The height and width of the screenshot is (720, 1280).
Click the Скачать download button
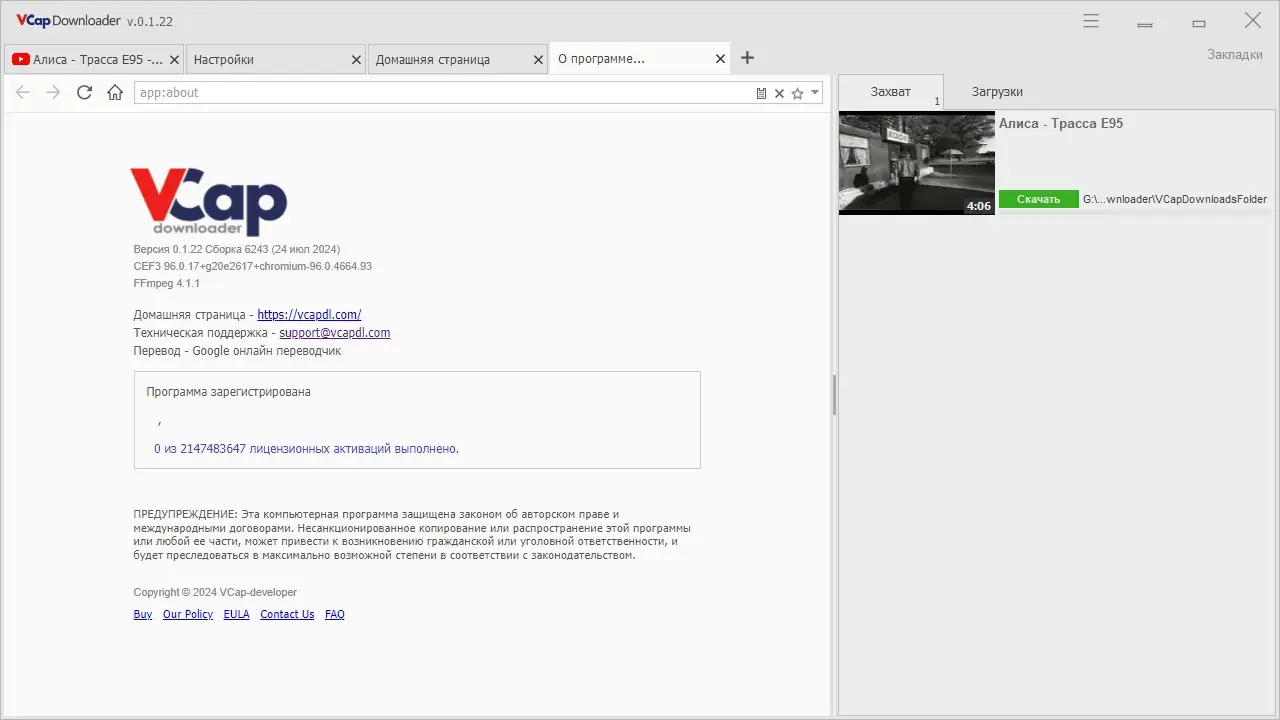tap(1038, 199)
